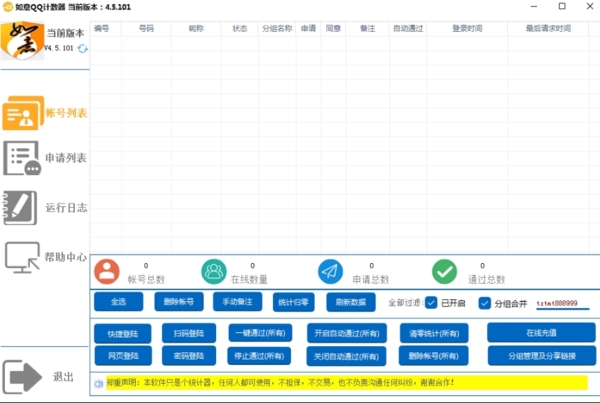
Task: Click the 自动通过 column header
Action: click(x=408, y=28)
